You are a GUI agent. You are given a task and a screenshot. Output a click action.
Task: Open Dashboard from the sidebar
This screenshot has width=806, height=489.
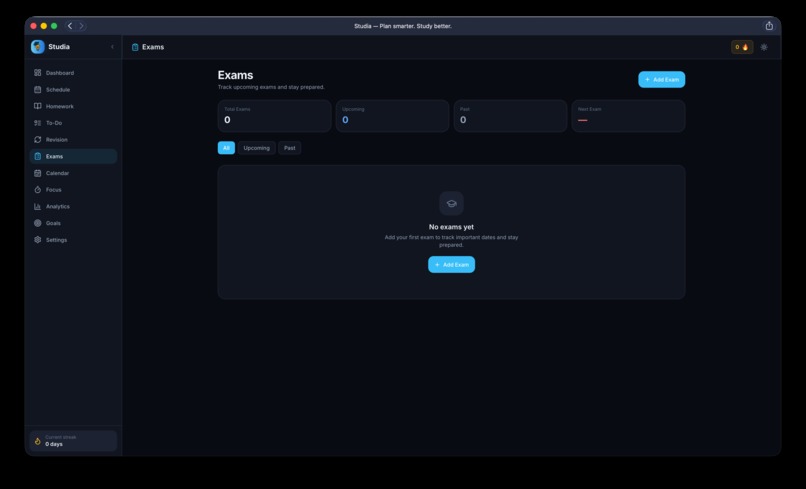(x=73, y=73)
